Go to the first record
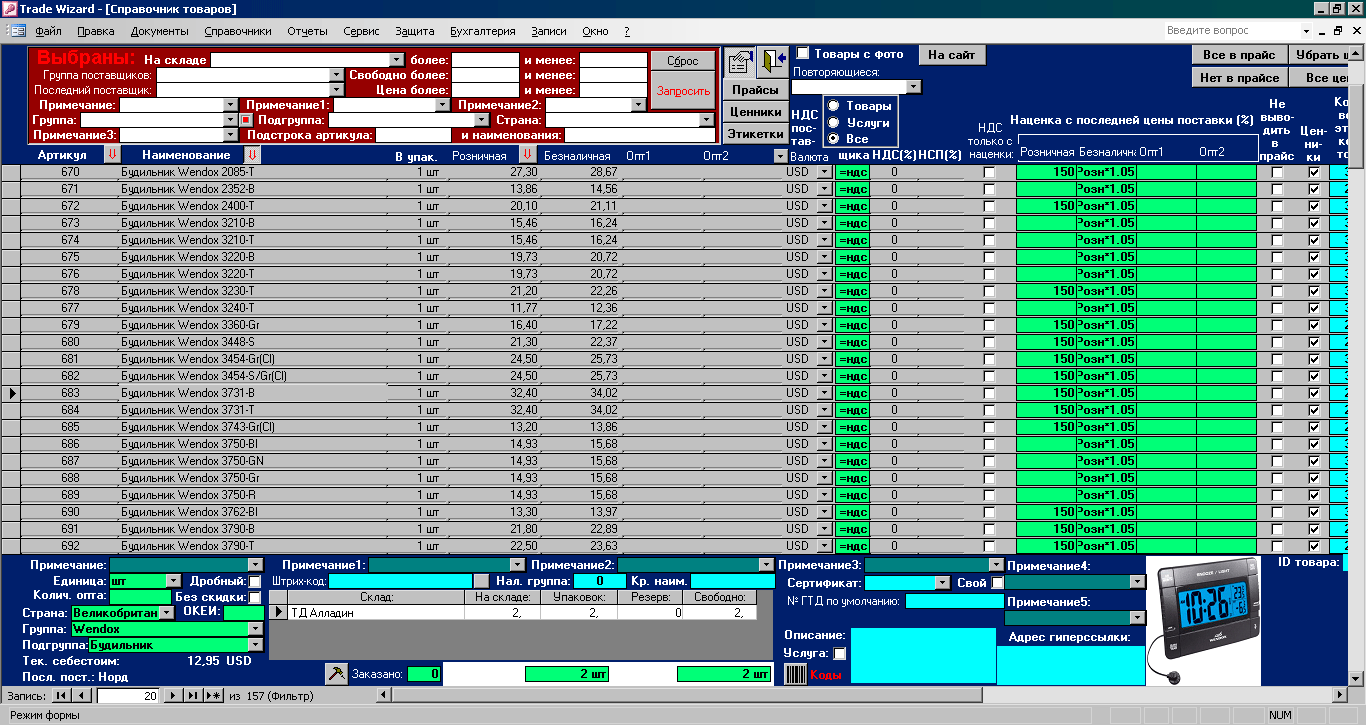 pos(62,695)
